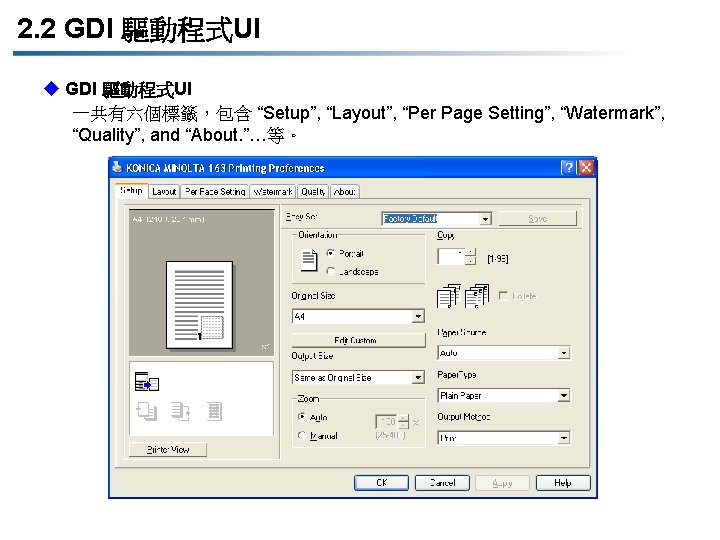Image resolution: width=720 pixels, height=540 pixels.
Task: Click the Printer View button
Action: tap(168, 450)
